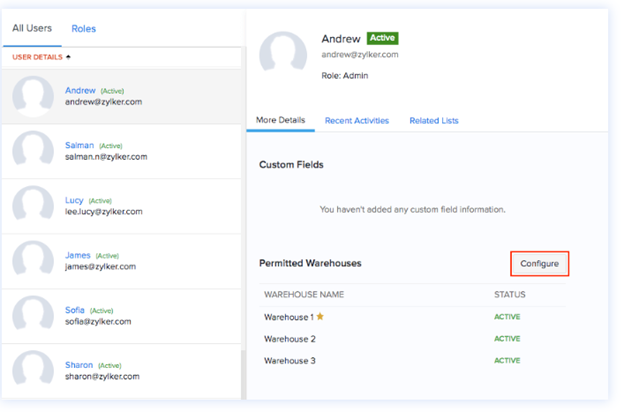The width and height of the screenshot is (624, 412).
Task: Select the More Details tab
Action: [280, 121]
